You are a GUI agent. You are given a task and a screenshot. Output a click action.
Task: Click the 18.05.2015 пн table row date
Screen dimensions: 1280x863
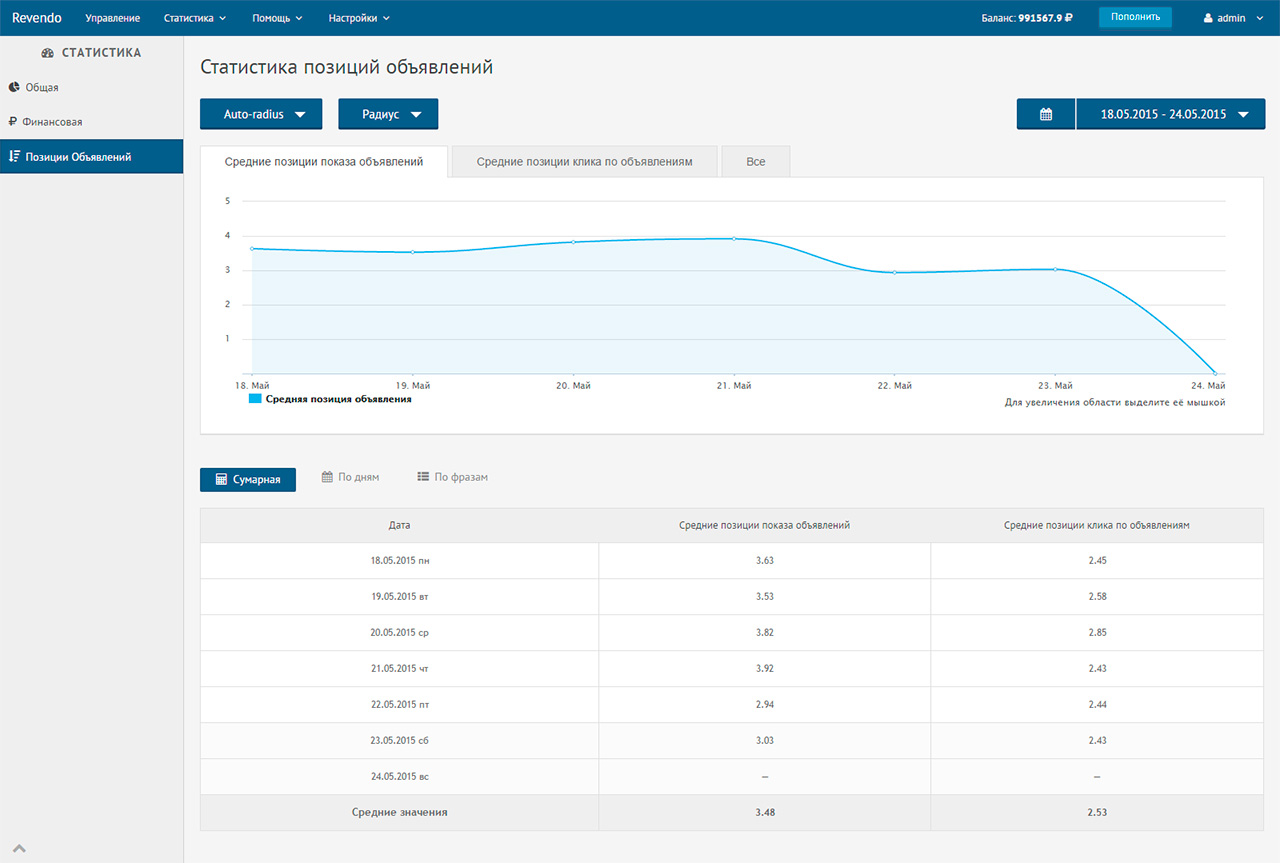coord(399,560)
